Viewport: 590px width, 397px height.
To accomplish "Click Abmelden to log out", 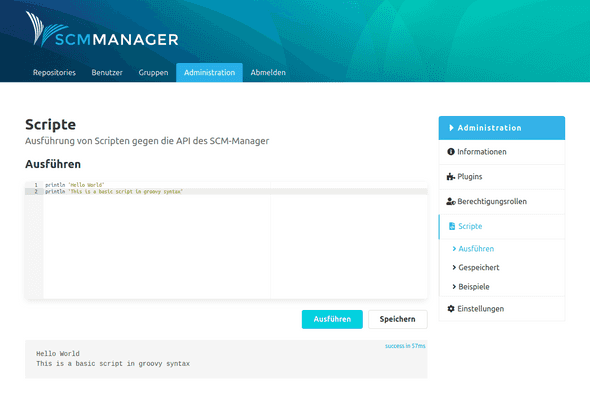I will pos(268,73).
